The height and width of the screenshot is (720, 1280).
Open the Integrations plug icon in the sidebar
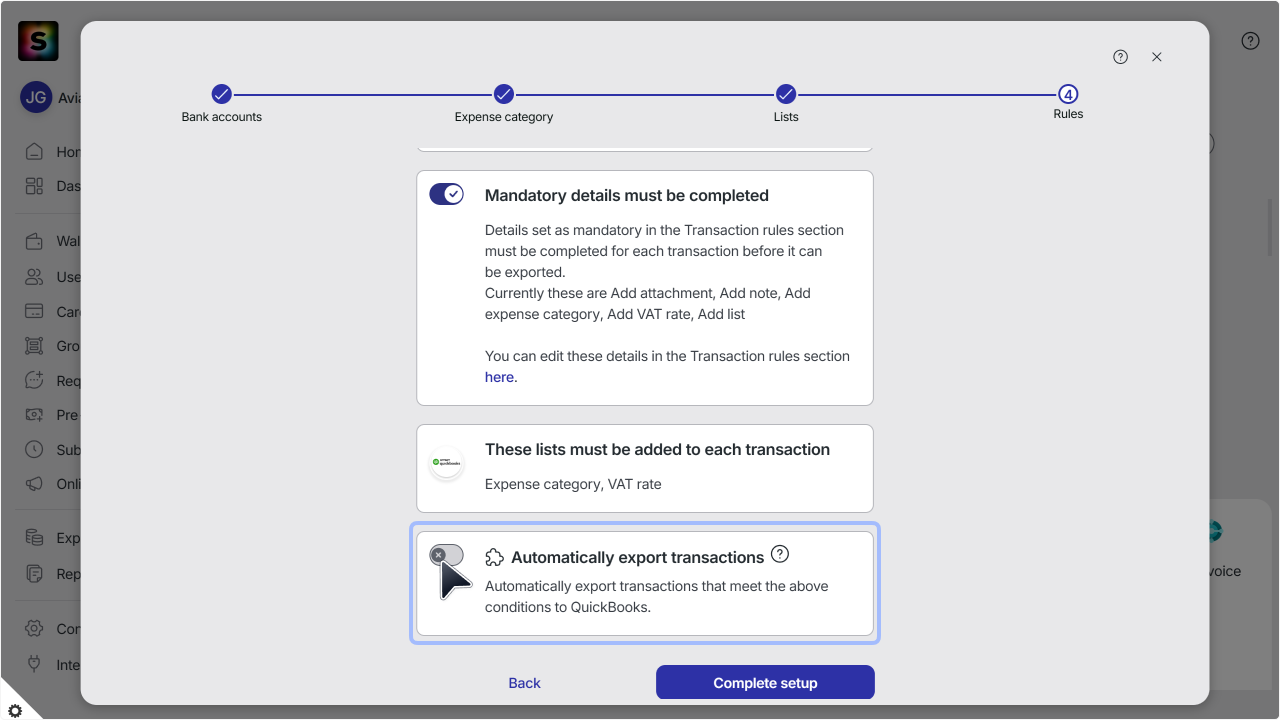click(35, 664)
